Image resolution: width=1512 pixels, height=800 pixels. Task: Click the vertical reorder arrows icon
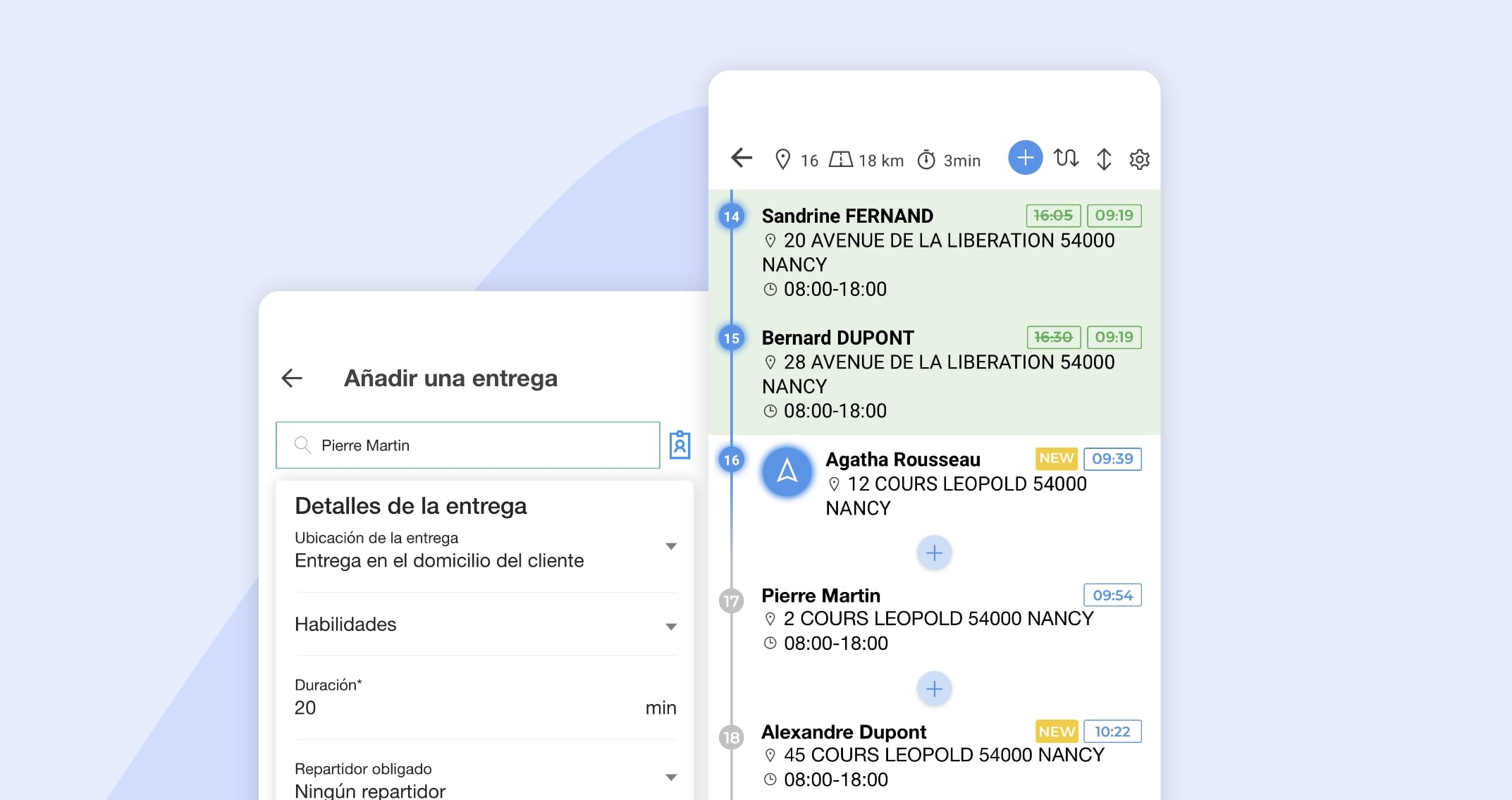coord(1104,159)
